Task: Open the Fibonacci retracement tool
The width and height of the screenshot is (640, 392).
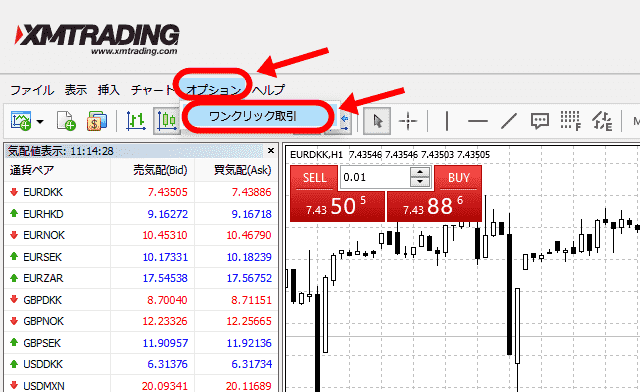Action: tap(570, 121)
